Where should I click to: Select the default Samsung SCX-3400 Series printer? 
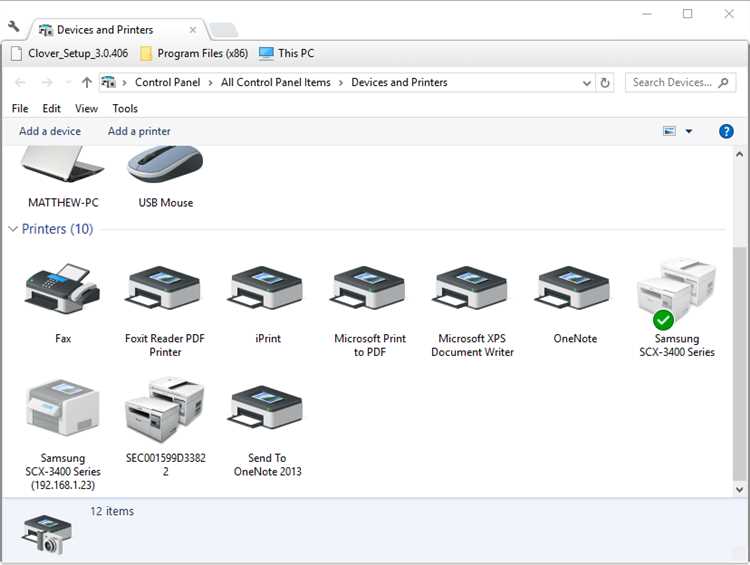[676, 293]
